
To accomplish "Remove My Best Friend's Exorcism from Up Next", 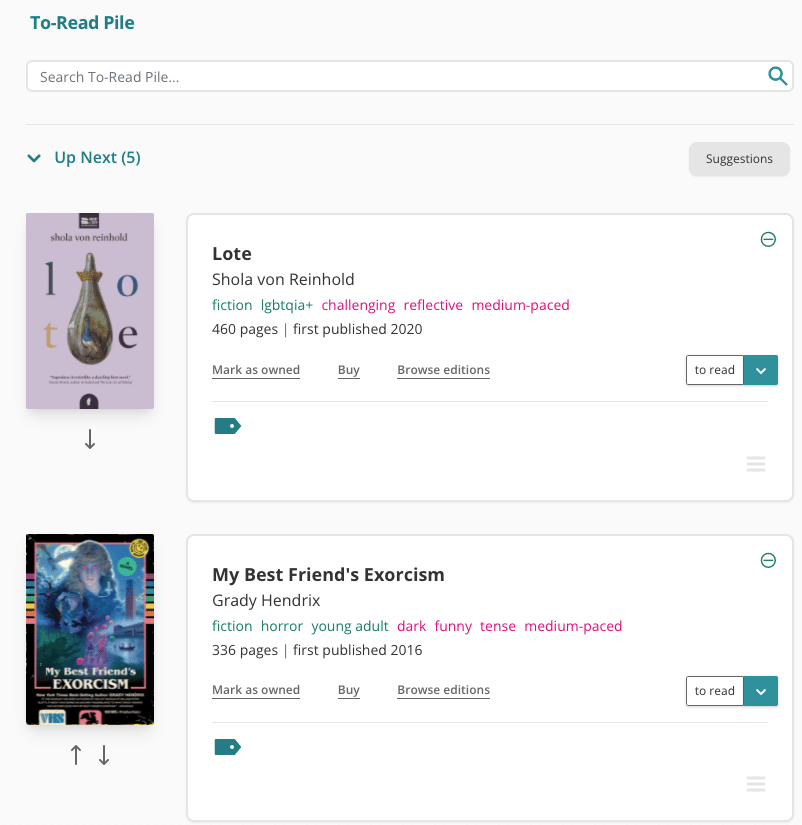I will 768,560.
